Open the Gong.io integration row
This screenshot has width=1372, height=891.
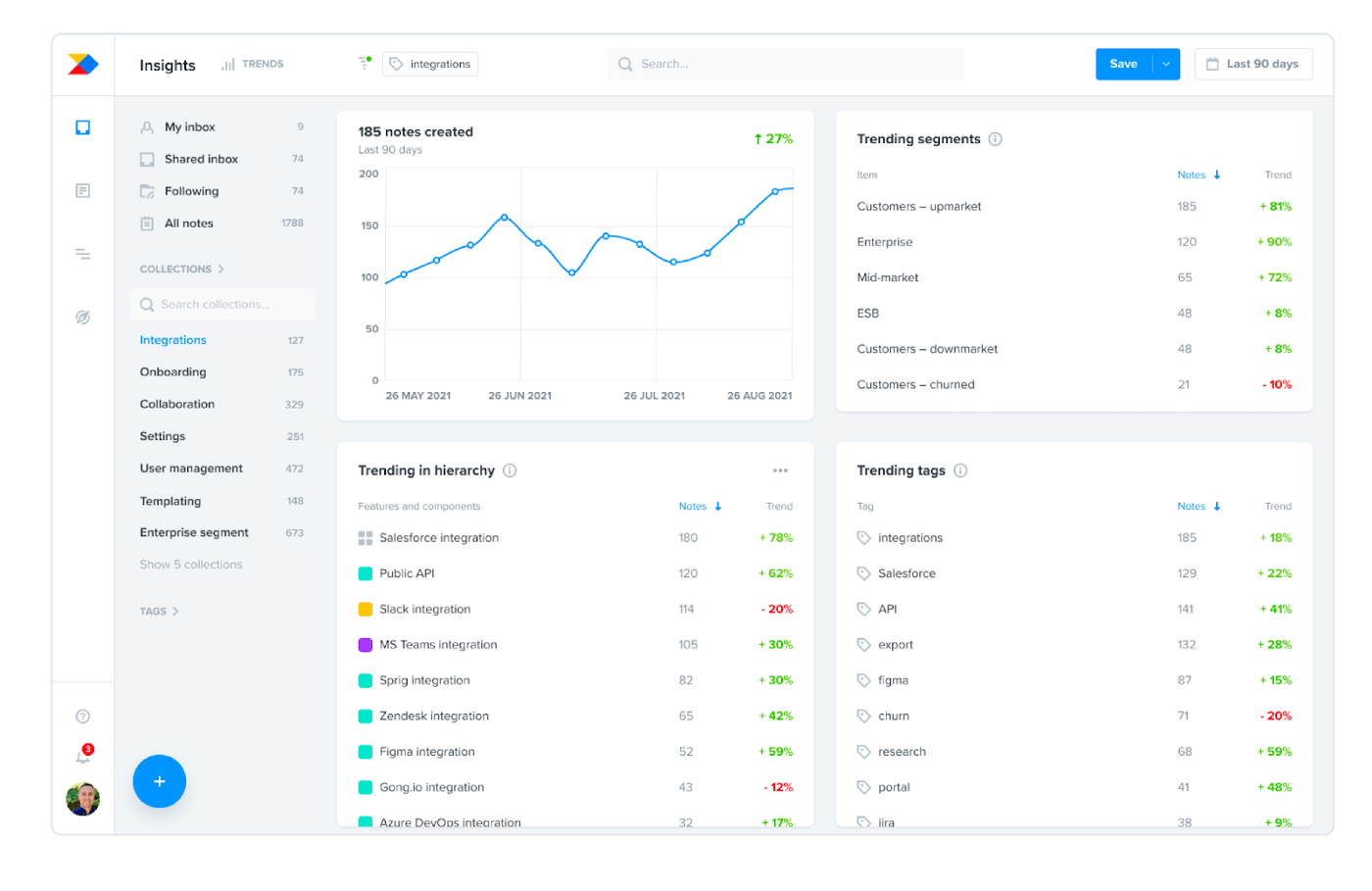[x=575, y=787]
